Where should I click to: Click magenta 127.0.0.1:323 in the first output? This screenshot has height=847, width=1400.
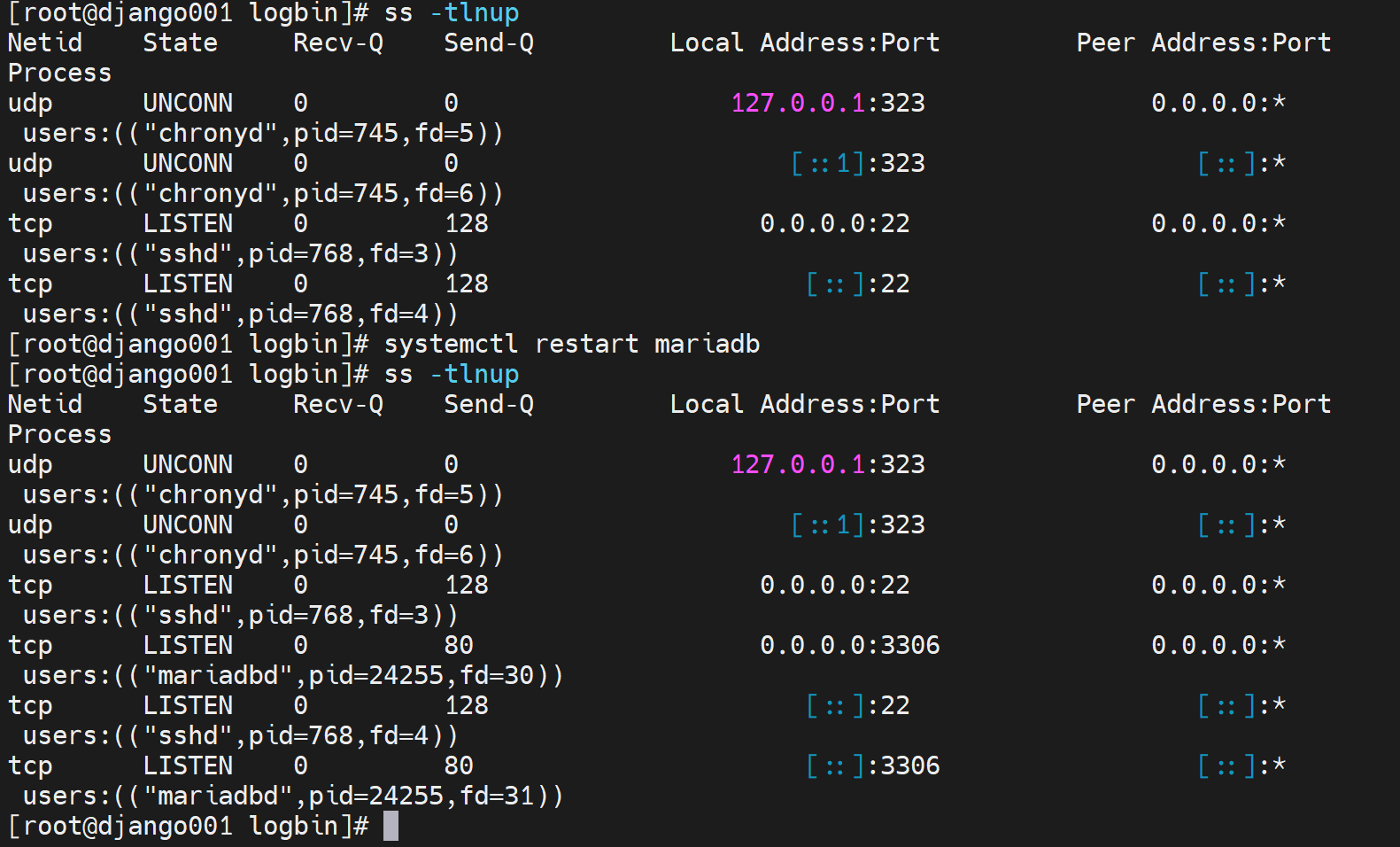(827, 103)
